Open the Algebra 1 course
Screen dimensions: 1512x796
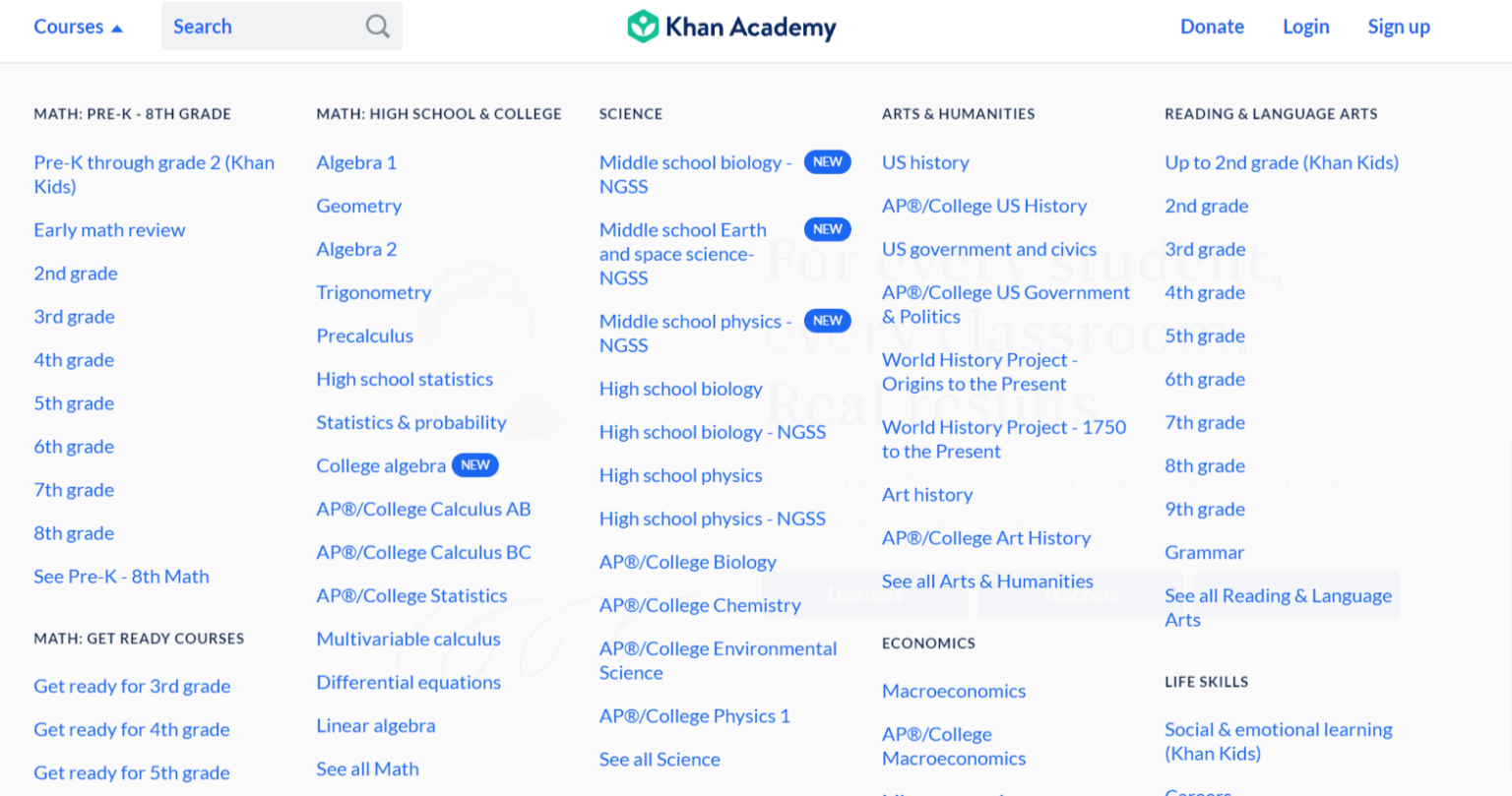pos(356,162)
